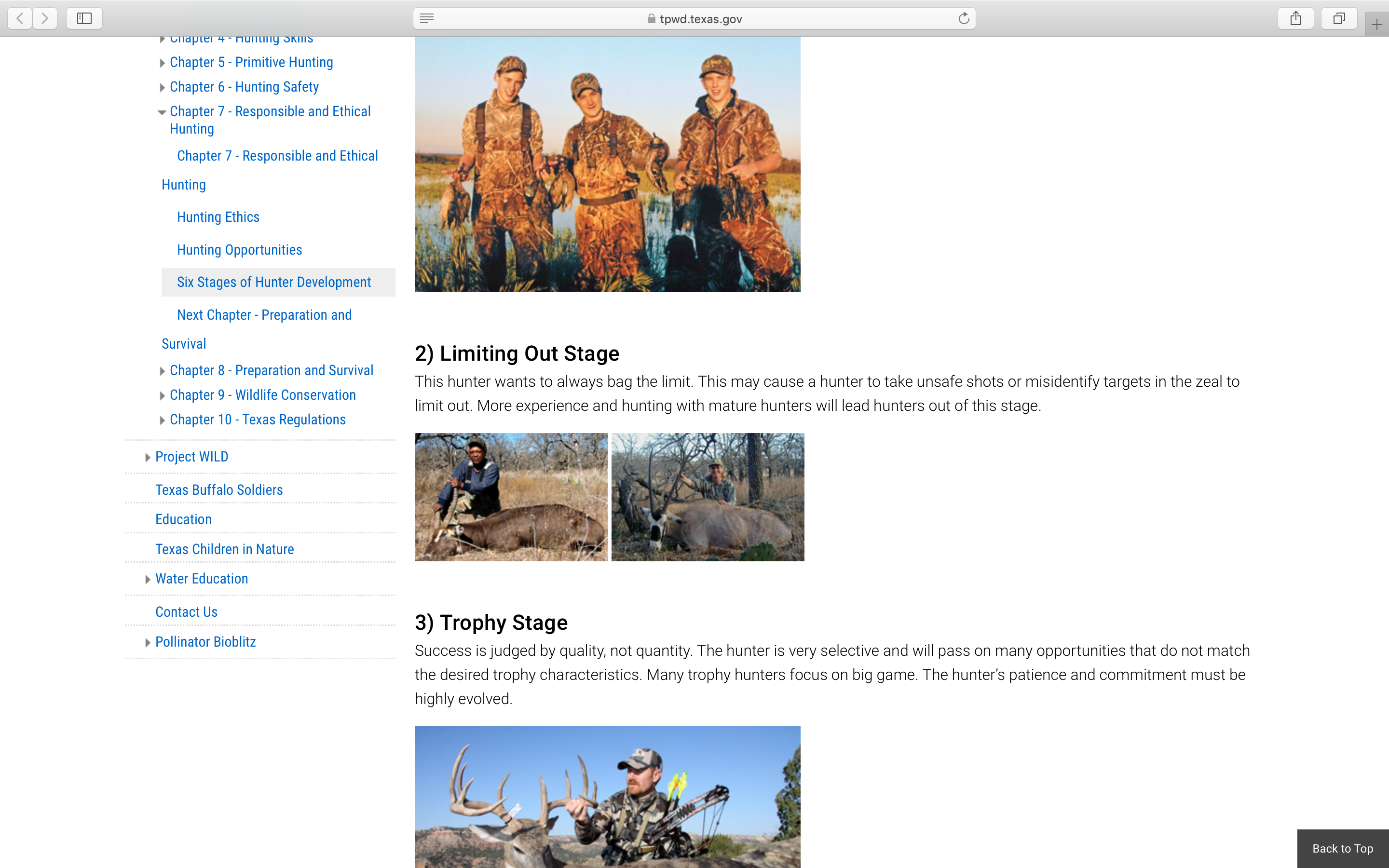Go to Hunting Ethics page
Screen dimensions: 1389x868
[x=218, y=217]
